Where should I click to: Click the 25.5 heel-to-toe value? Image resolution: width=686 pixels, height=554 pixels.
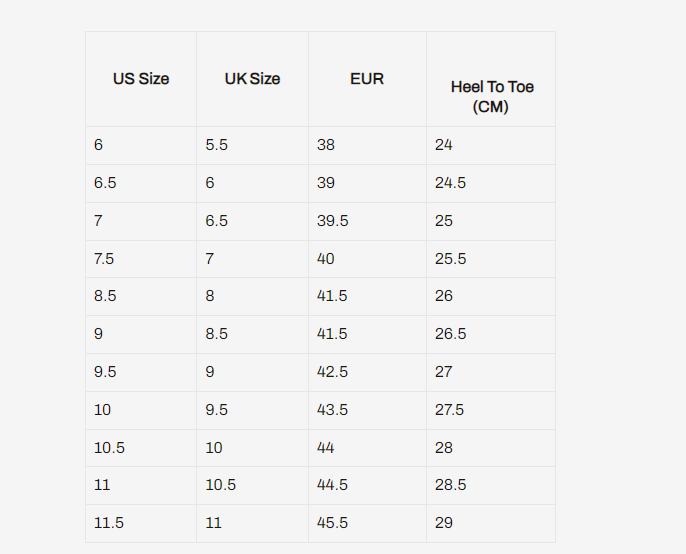pyautogui.click(x=450, y=259)
